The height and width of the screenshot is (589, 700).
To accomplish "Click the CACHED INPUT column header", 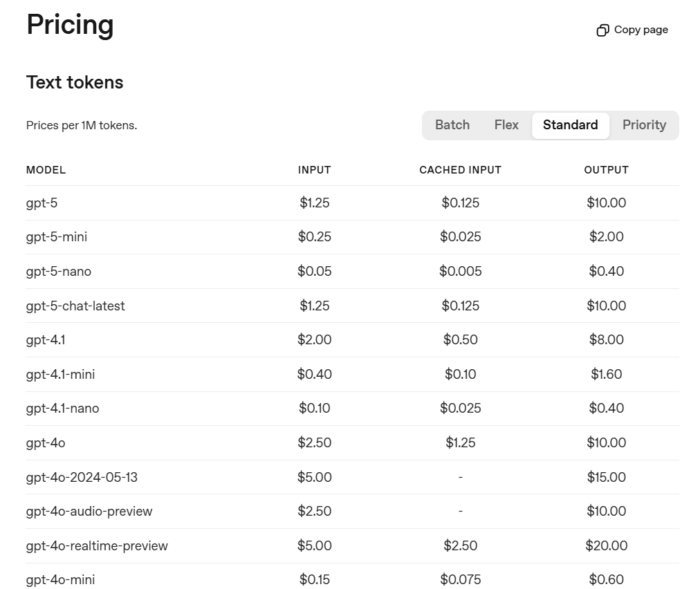I will 460,170.
